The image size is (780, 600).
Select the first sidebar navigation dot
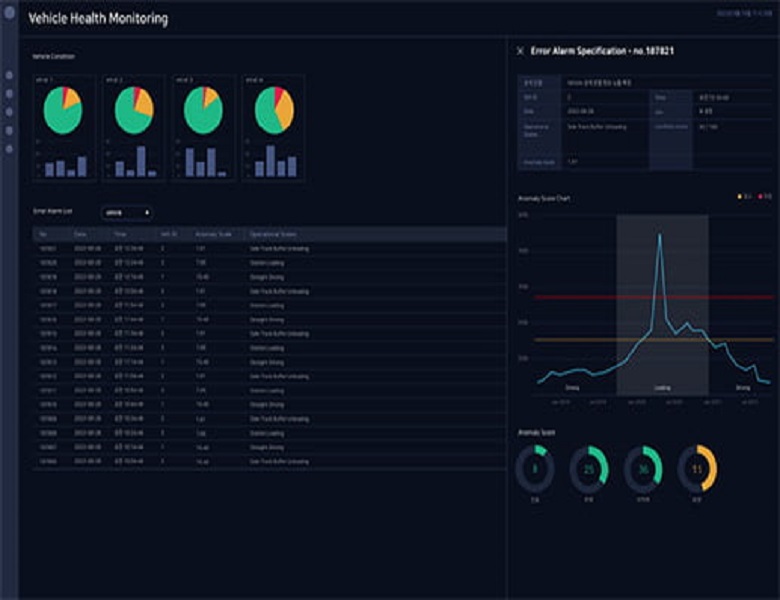[10, 75]
